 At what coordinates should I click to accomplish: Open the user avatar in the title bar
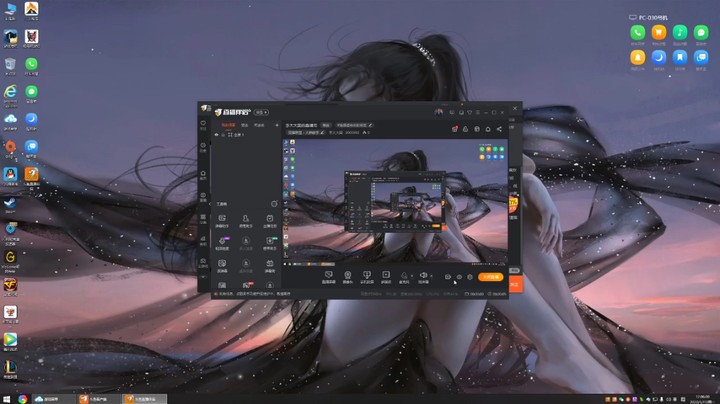(x=439, y=112)
